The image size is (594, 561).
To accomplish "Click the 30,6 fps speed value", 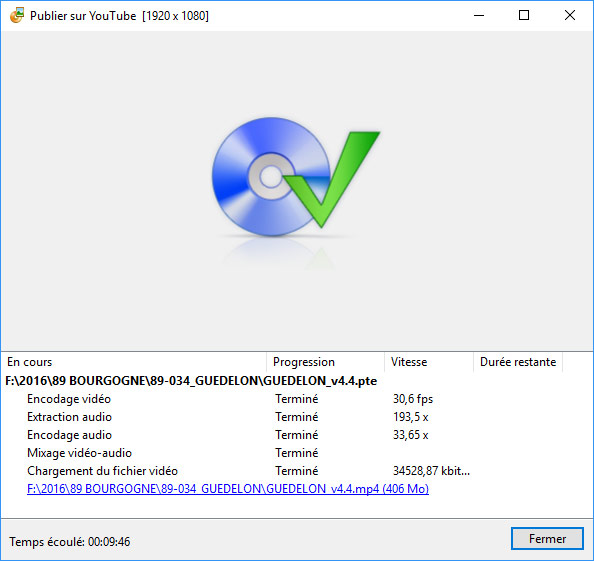I will point(413,399).
